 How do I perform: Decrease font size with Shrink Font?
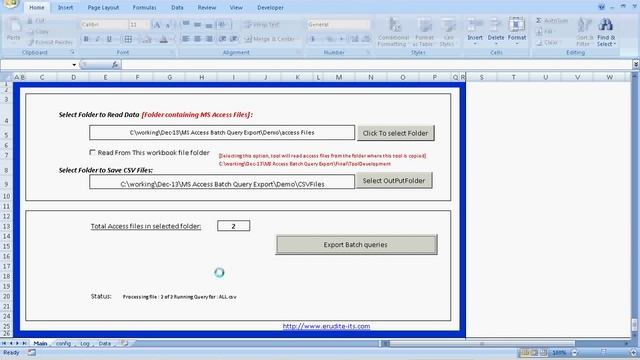click(x=168, y=25)
